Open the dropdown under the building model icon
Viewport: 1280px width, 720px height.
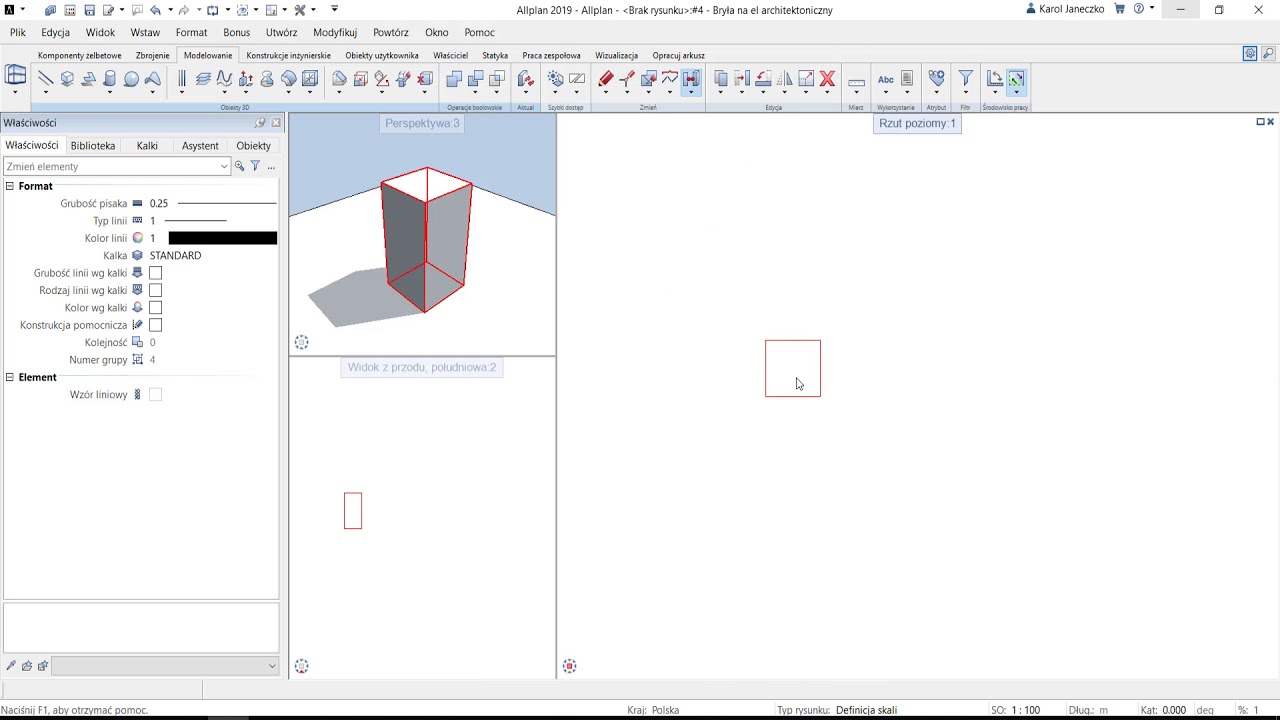pyautogui.click(x=16, y=93)
